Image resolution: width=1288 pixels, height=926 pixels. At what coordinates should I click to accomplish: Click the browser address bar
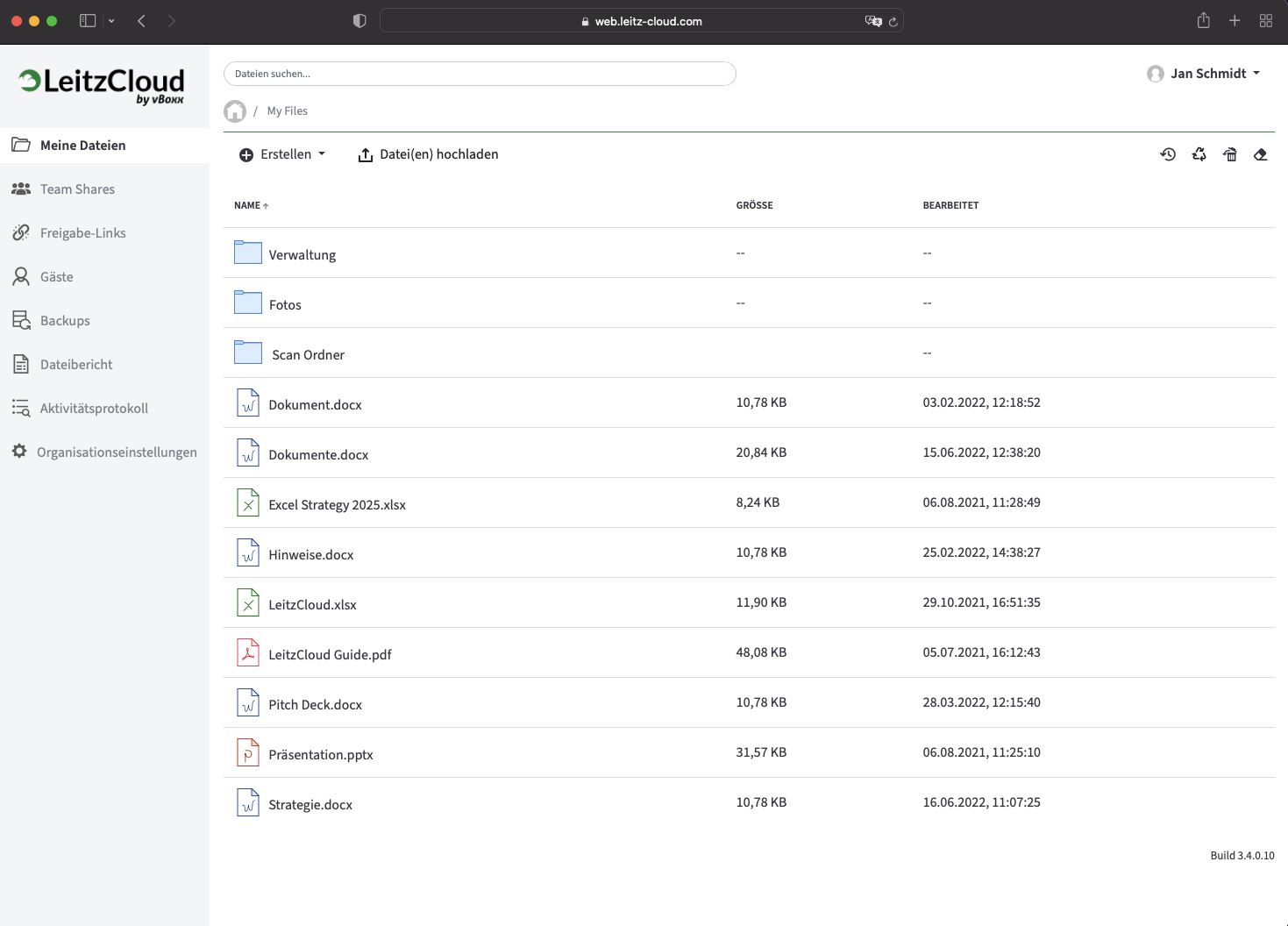point(641,21)
